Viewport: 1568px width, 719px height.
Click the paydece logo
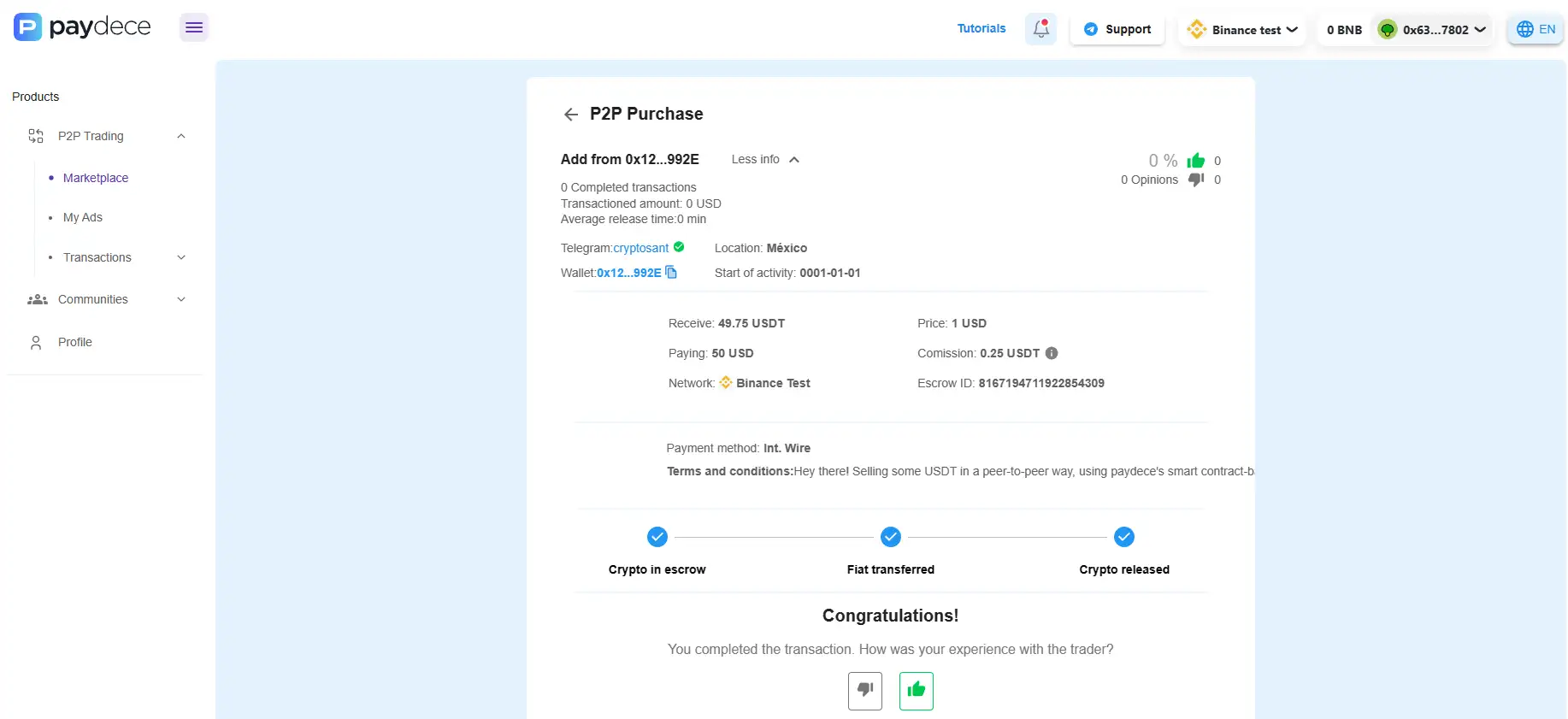pyautogui.click(x=82, y=27)
